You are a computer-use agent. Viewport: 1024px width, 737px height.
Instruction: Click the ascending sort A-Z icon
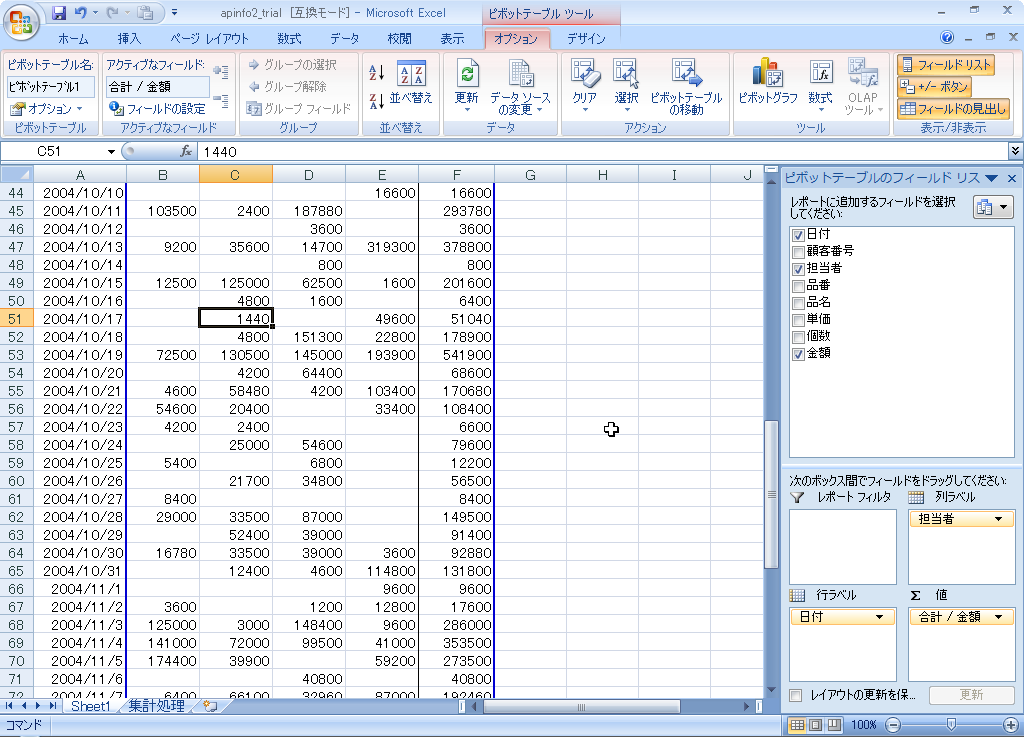point(377,72)
